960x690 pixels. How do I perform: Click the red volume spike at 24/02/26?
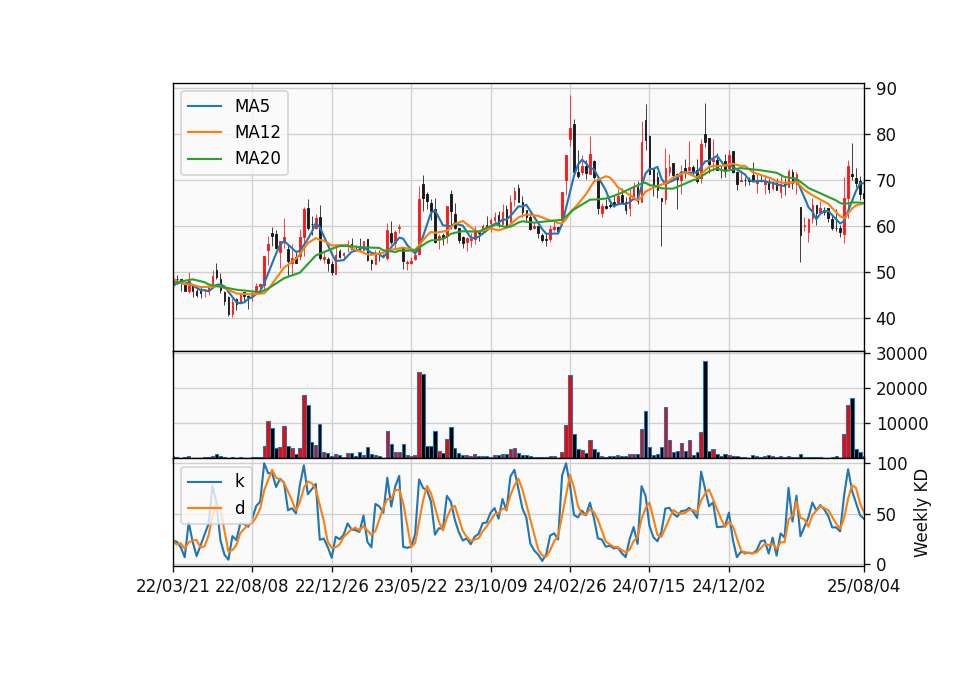coord(571,416)
